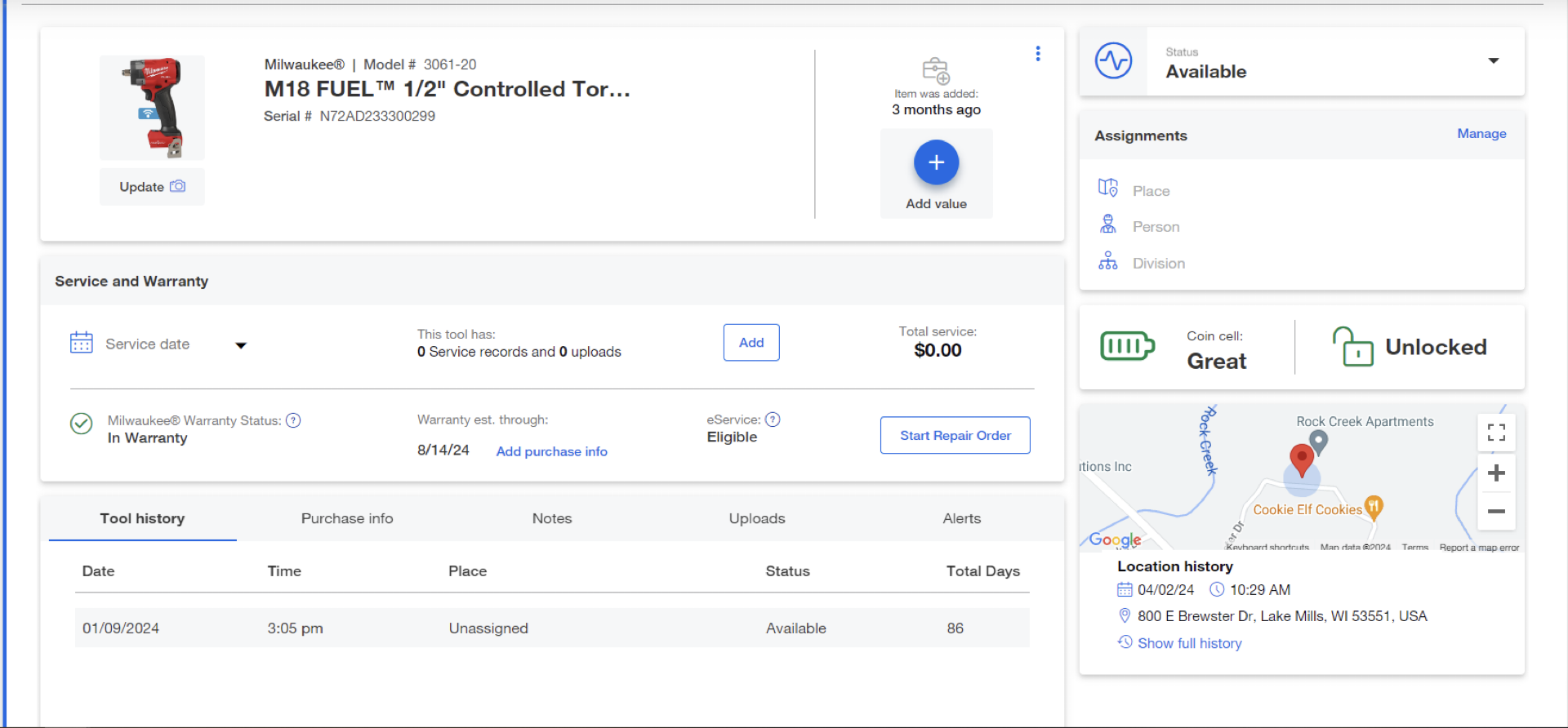Click the Start Repair Order button
Viewport: 1568px width, 728px height.
tap(955, 436)
